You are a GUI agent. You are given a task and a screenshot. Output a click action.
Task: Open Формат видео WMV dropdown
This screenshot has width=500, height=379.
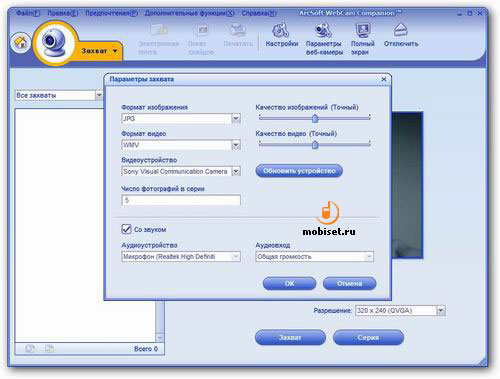coord(236,145)
